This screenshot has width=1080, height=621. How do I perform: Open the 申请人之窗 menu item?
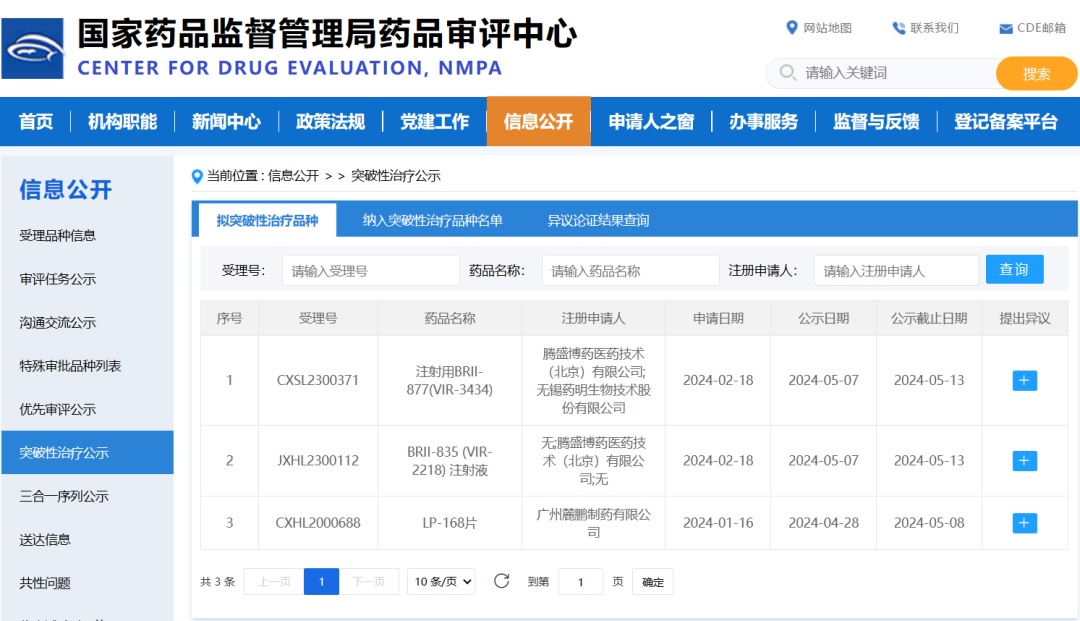point(651,121)
